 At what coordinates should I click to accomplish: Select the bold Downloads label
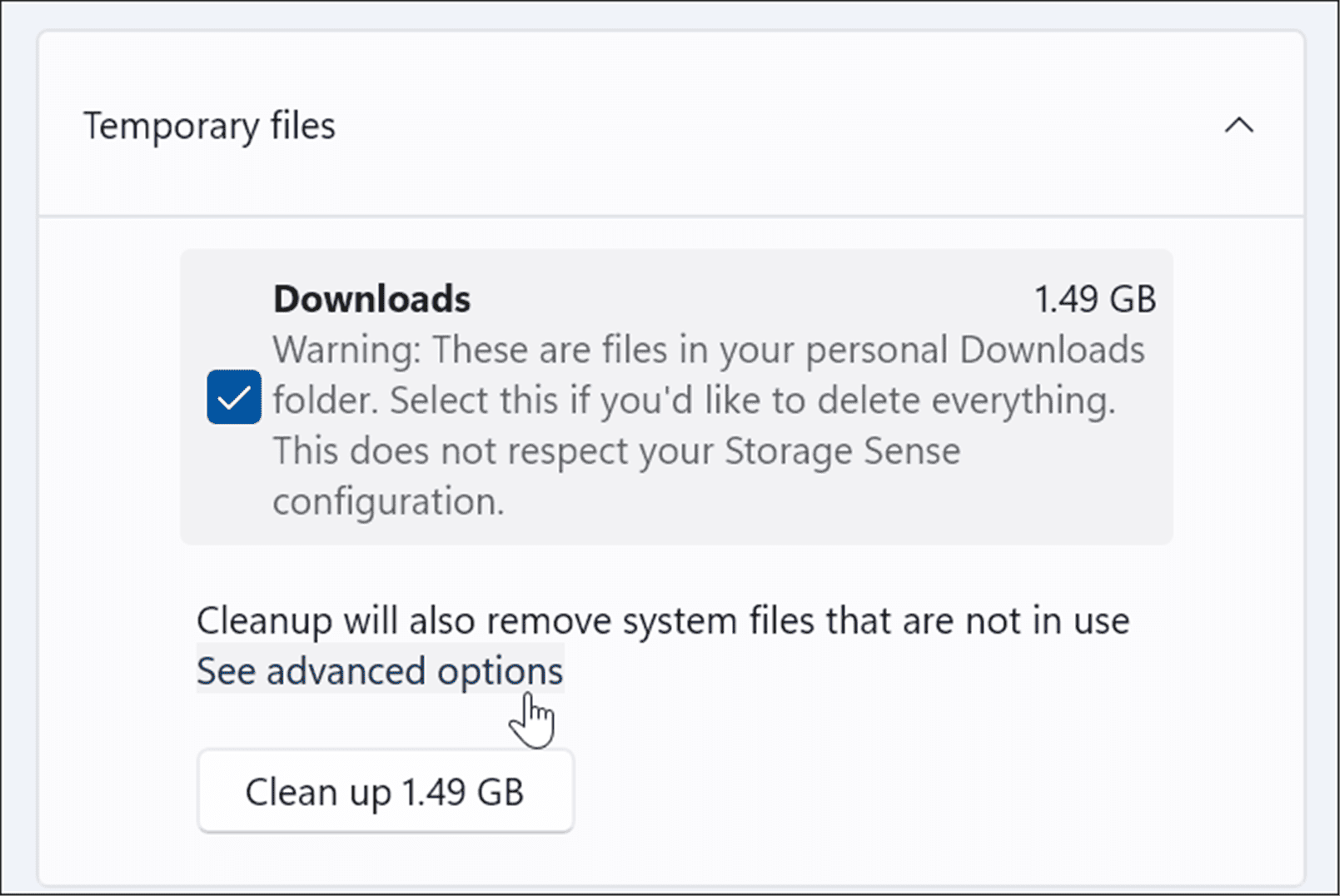pos(371,299)
